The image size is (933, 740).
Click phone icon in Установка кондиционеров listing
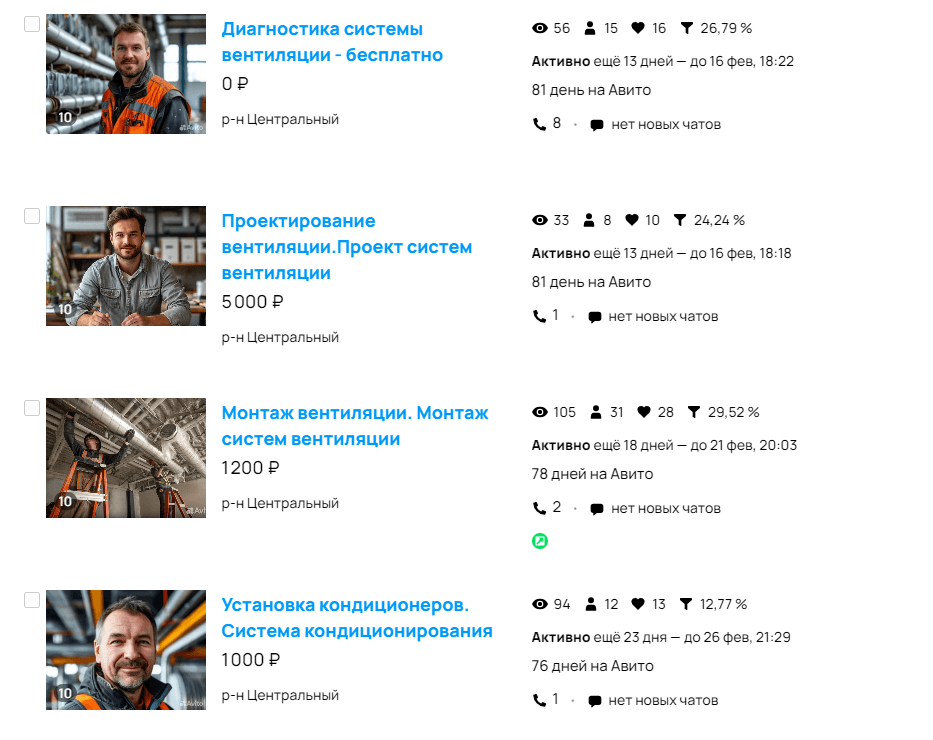coord(539,700)
